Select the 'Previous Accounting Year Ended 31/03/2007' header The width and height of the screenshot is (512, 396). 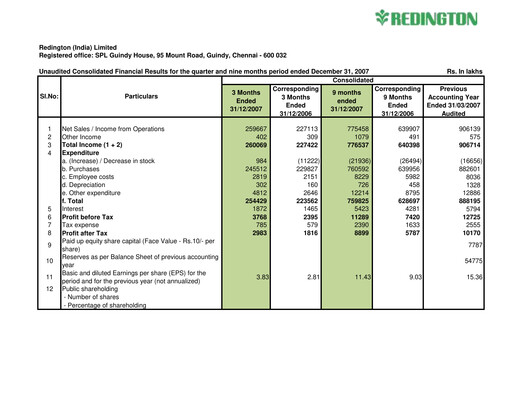[x=453, y=101]
